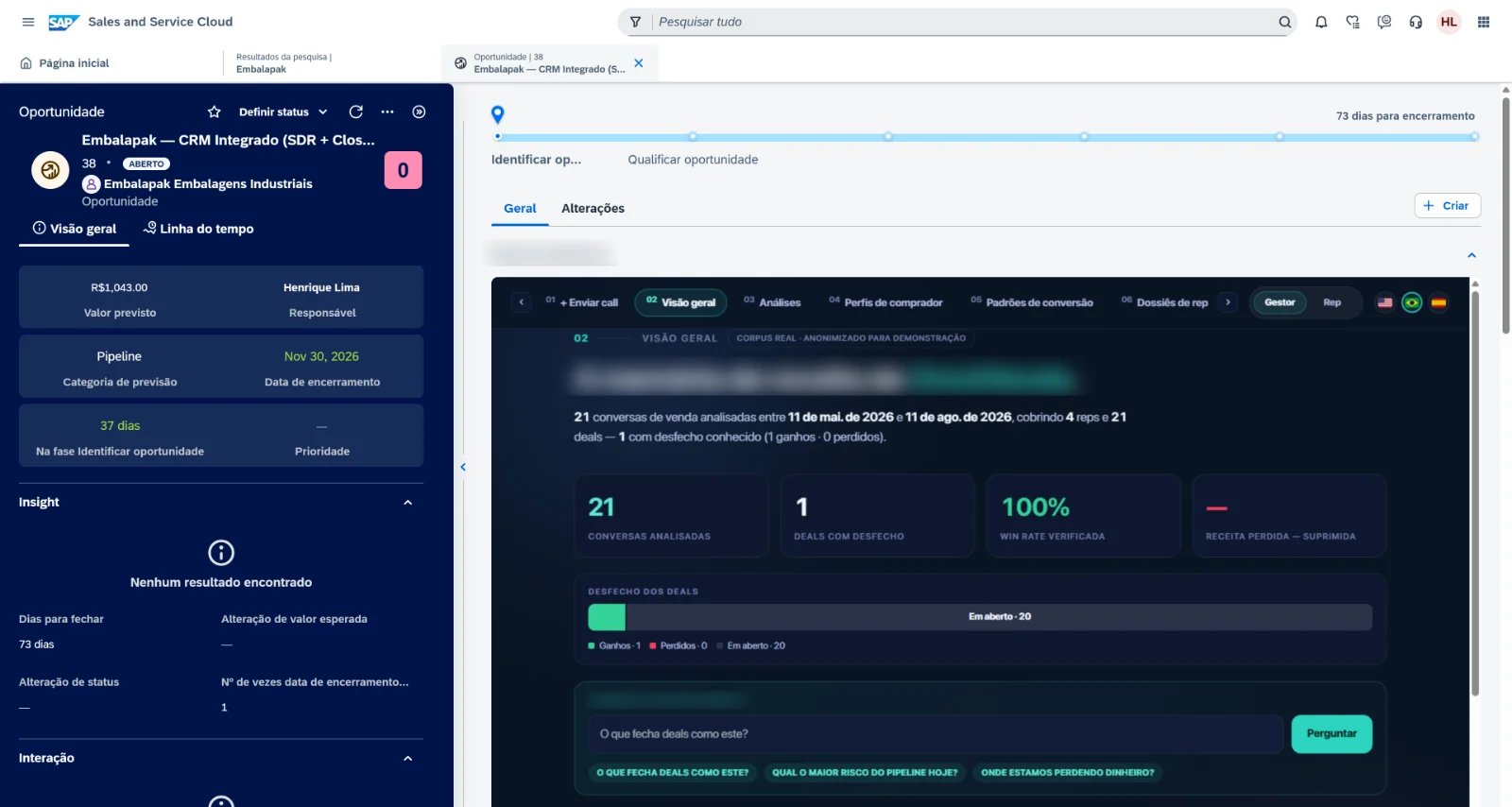Screen dimensions: 1512x807
Task: Collapse the left side panel handle
Action: 463,467
